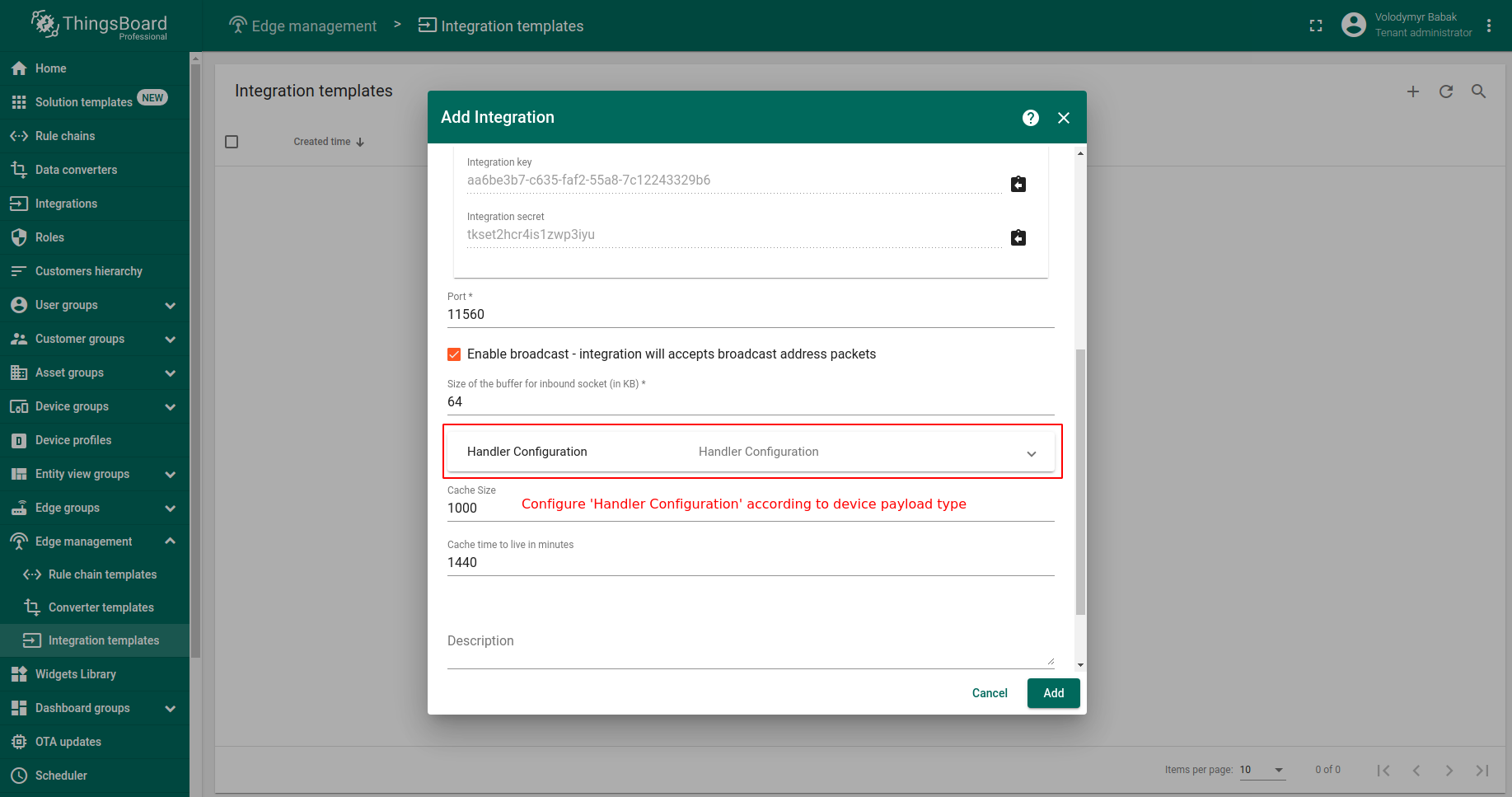Open the top-right three-dot menu

tap(1489, 26)
